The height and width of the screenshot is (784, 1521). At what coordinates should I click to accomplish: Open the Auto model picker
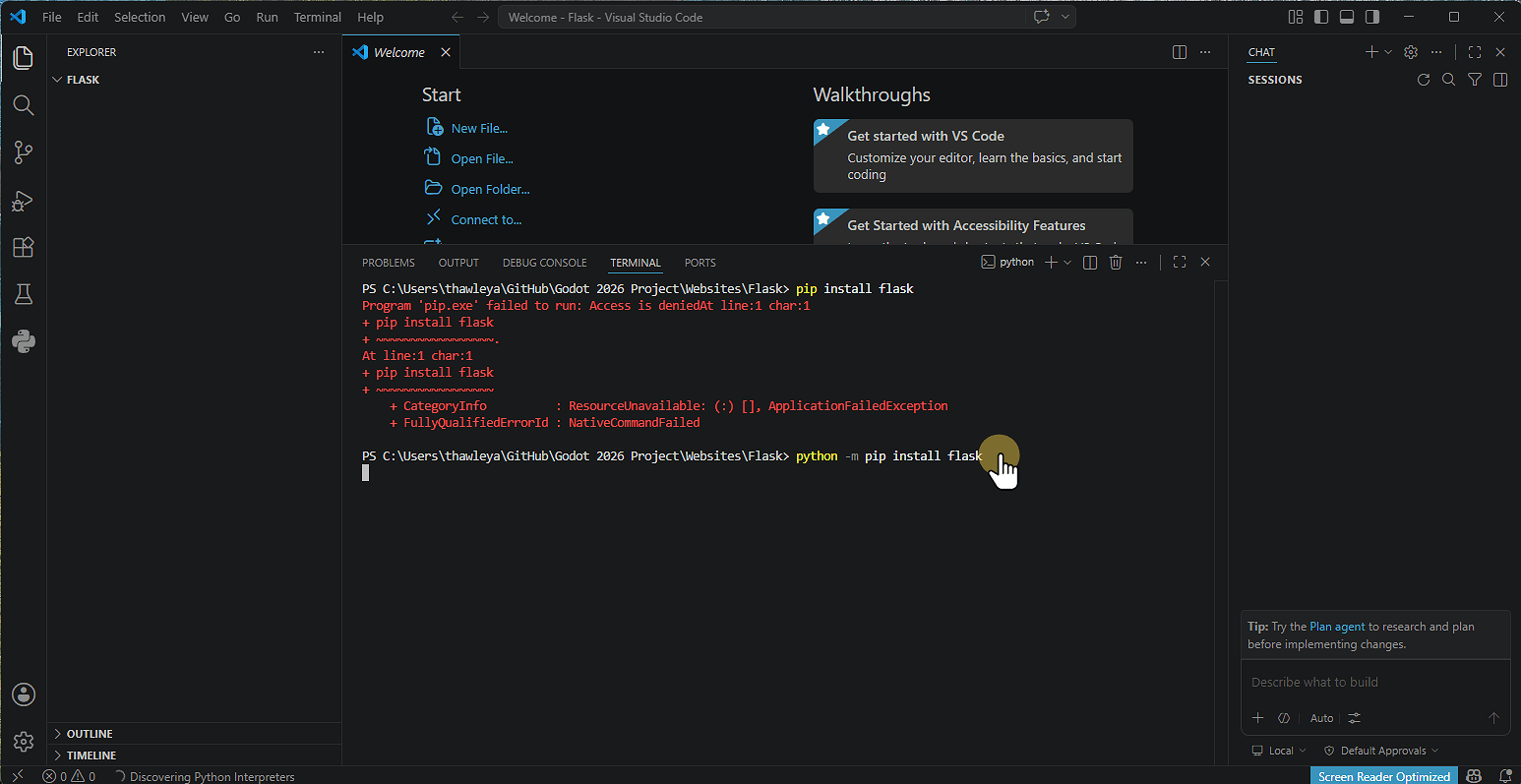pyautogui.click(x=1322, y=718)
